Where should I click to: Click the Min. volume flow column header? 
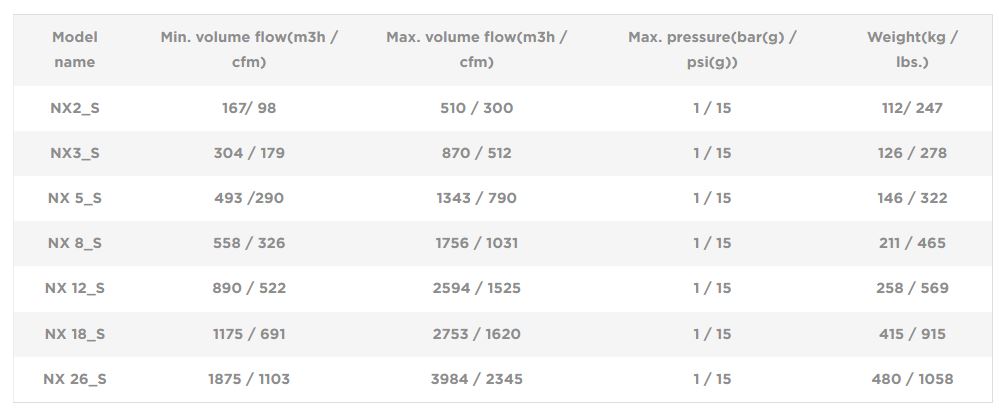pos(249,49)
